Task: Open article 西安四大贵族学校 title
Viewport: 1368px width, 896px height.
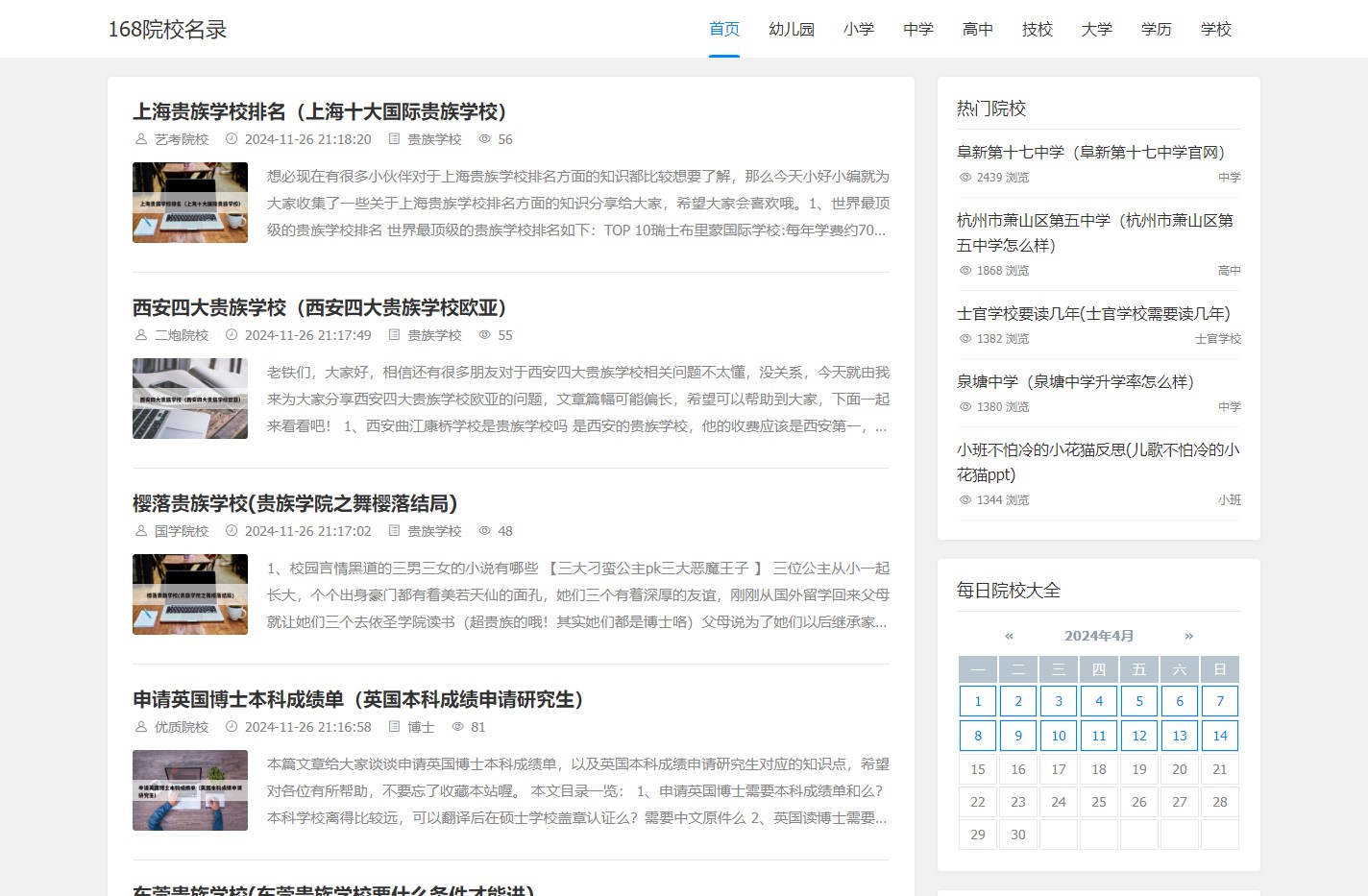Action: pos(320,307)
